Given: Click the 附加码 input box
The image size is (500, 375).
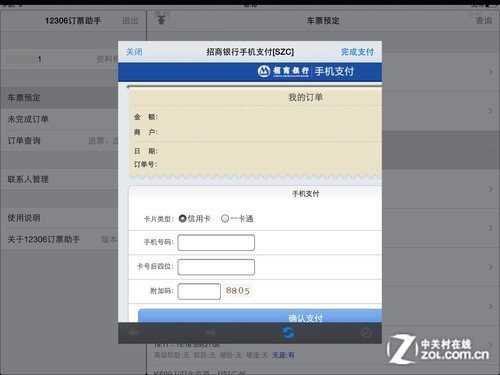Looking at the screenshot, I should pyautogui.click(x=199, y=291).
